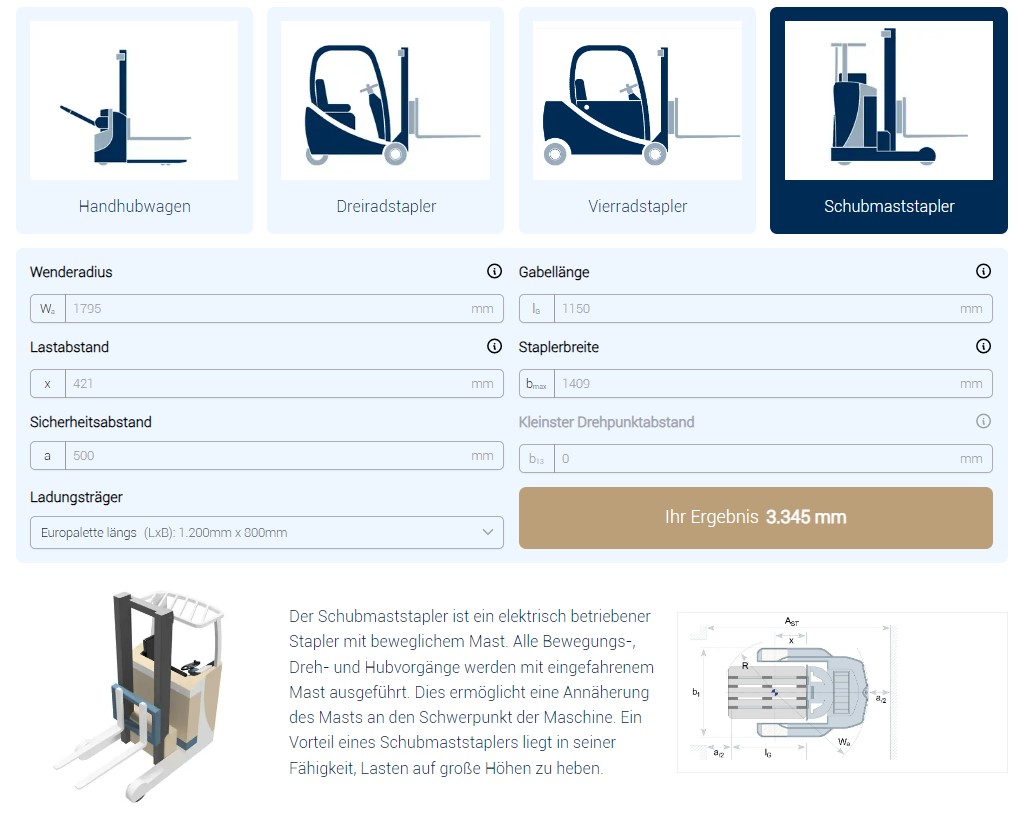The height and width of the screenshot is (815, 1021).
Task: Click the Wa prefix label of Wenderadius
Action: click(48, 309)
